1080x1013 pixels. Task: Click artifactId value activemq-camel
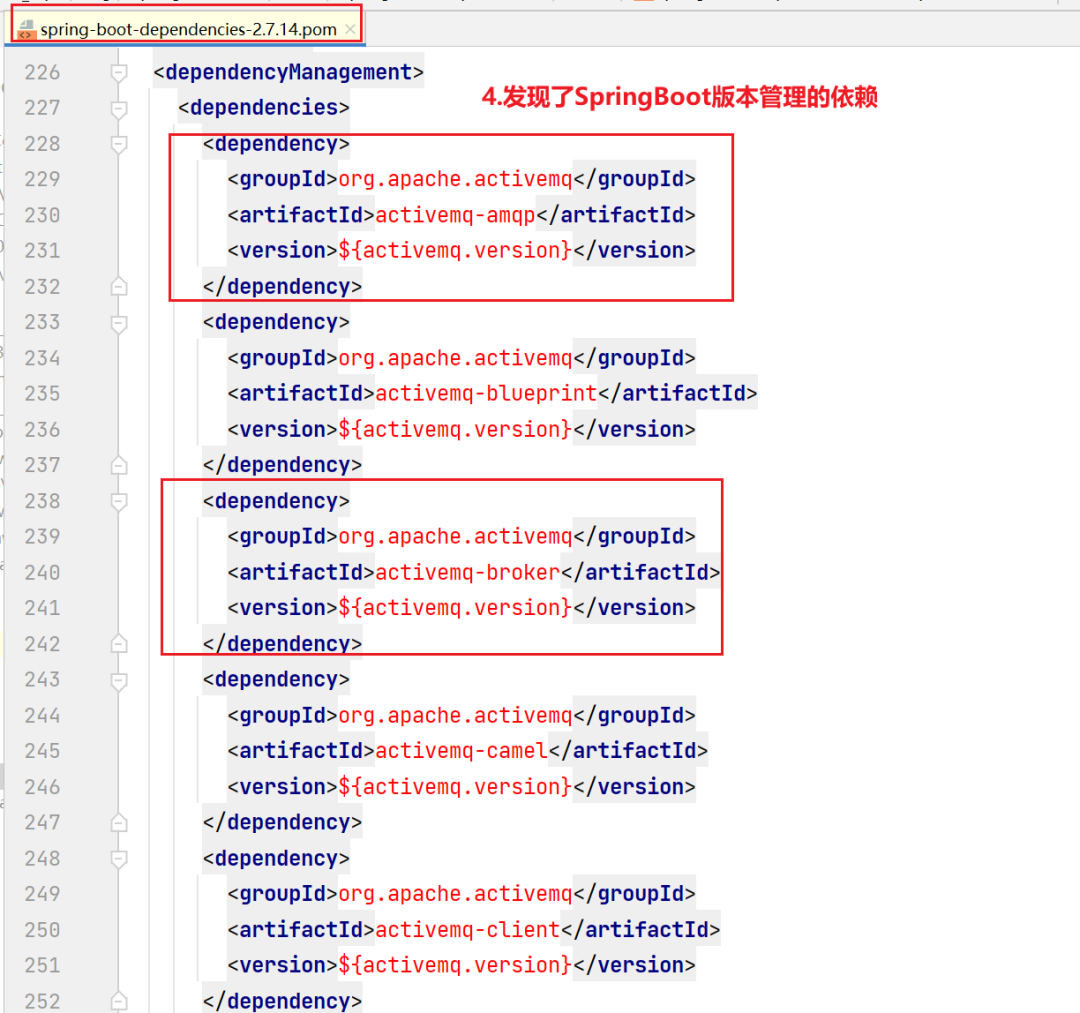point(461,751)
